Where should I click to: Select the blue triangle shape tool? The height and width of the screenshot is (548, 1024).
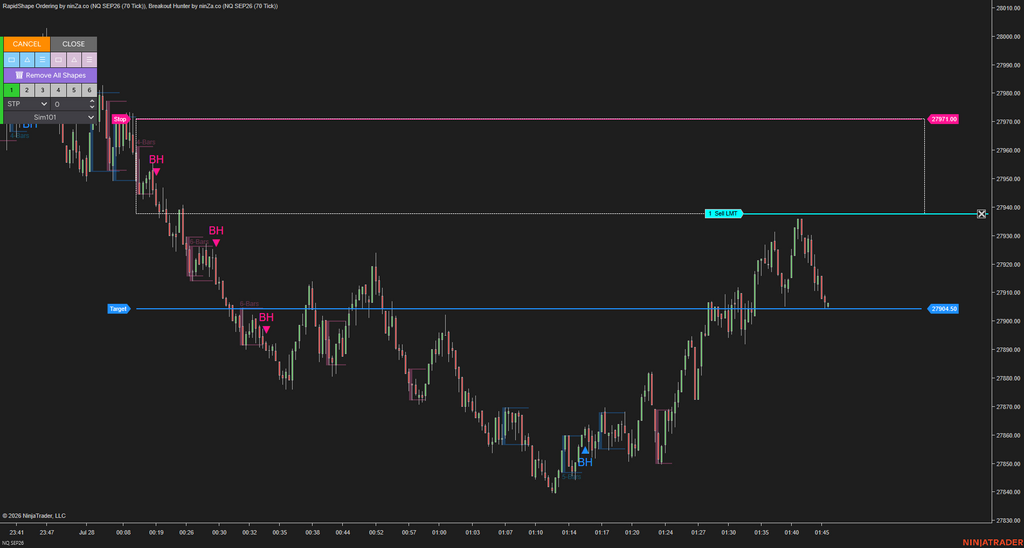tap(27, 60)
